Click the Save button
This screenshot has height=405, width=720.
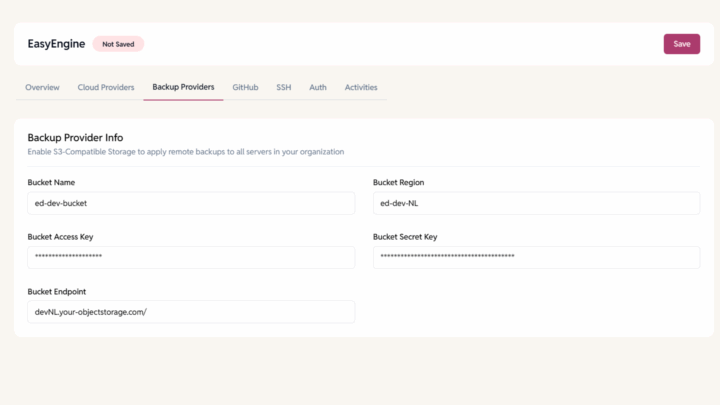681,44
